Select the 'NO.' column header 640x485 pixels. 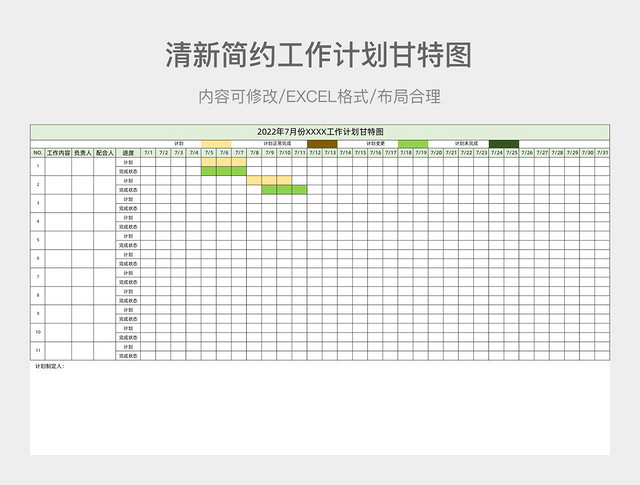click(38, 153)
